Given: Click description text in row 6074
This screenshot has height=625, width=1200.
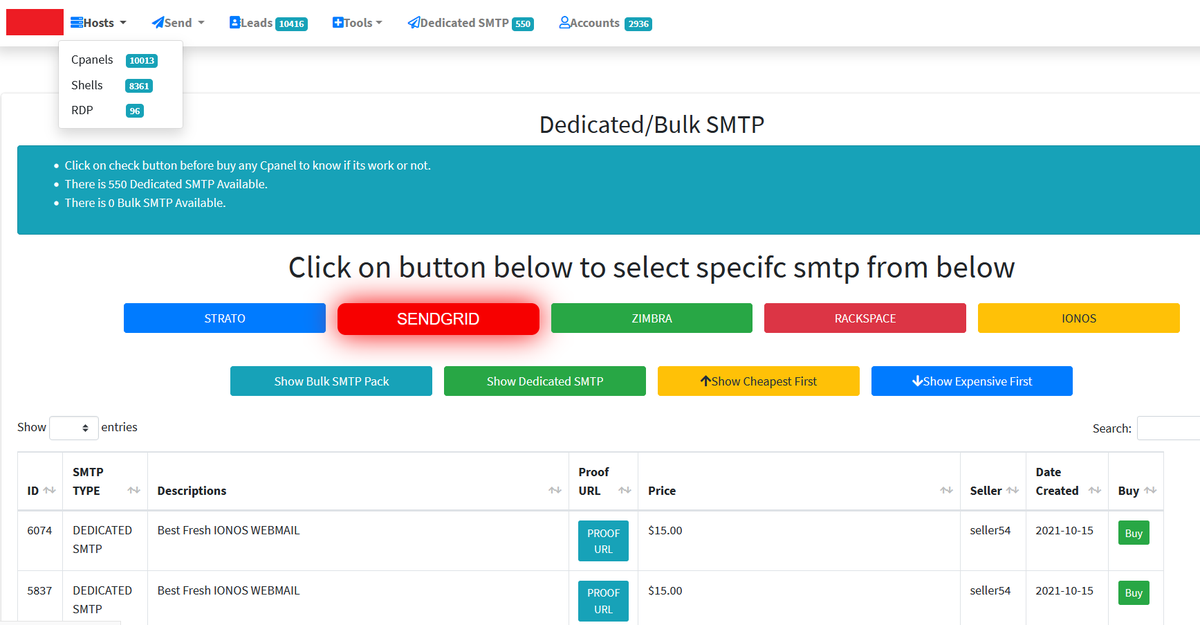Looking at the screenshot, I should click(228, 530).
